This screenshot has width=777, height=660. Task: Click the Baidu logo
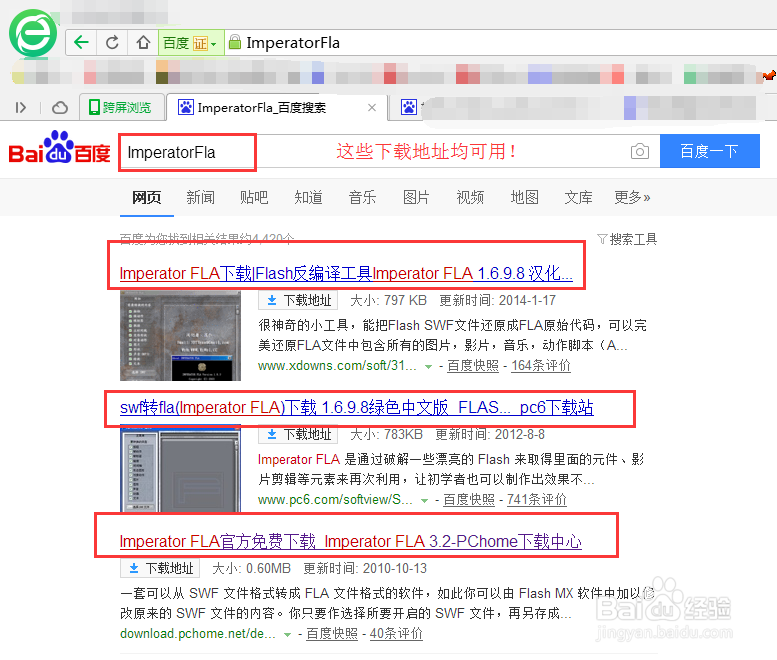(x=59, y=148)
